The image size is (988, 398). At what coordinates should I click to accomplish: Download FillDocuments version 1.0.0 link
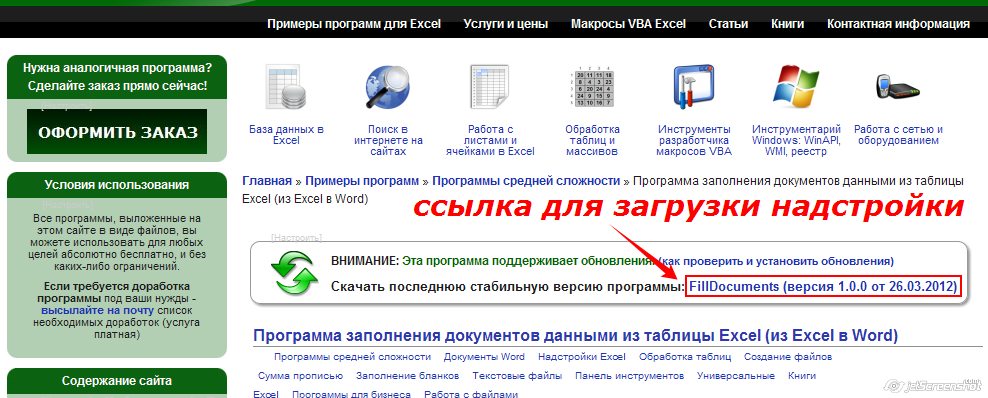click(824, 287)
